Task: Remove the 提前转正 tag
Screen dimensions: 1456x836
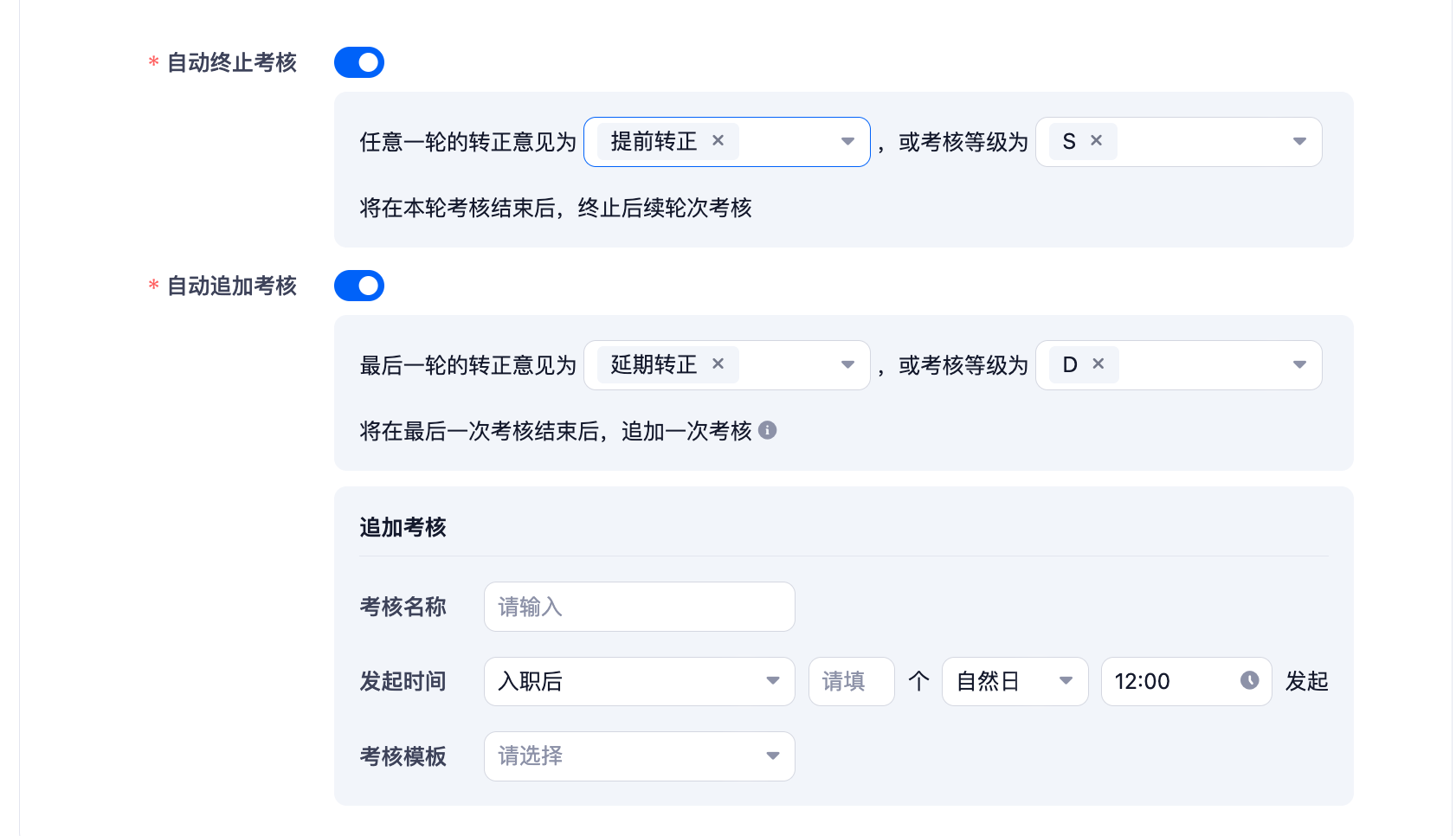Action: click(x=718, y=141)
